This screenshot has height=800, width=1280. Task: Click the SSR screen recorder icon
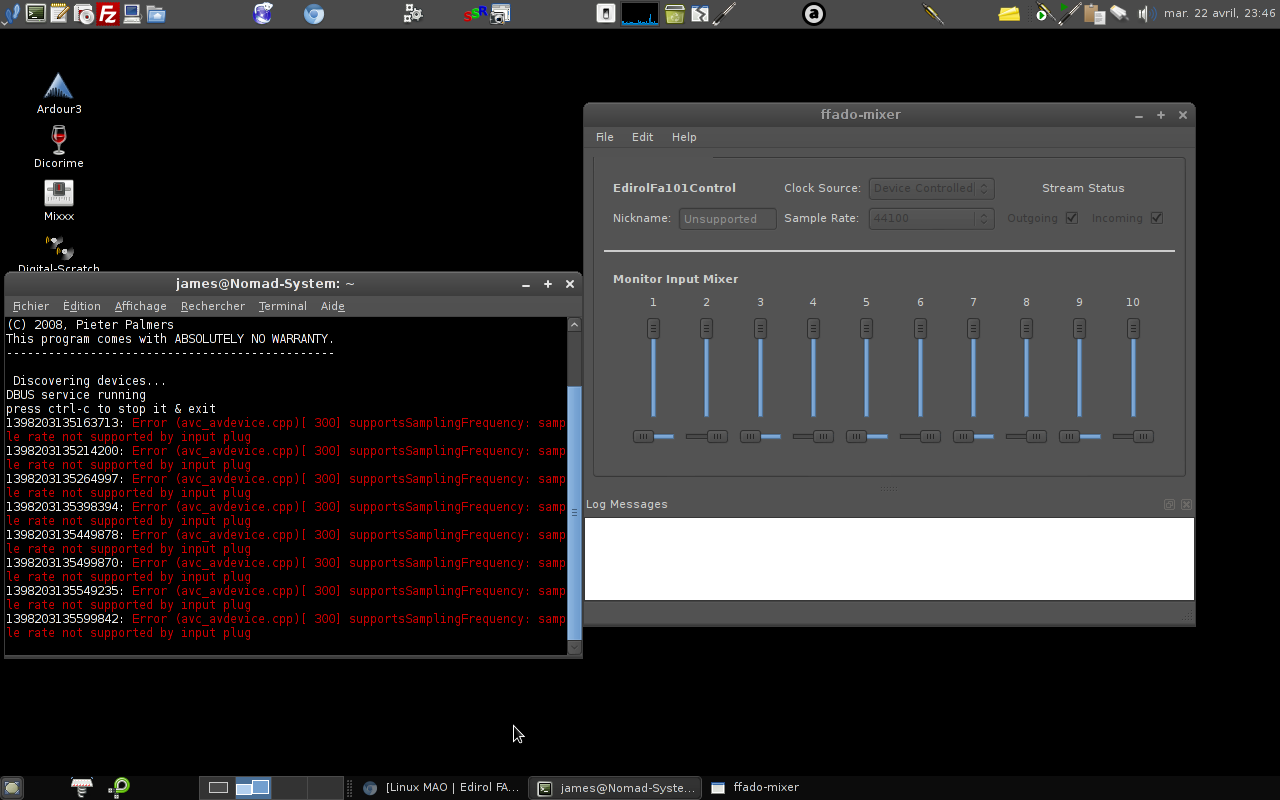tap(476, 14)
